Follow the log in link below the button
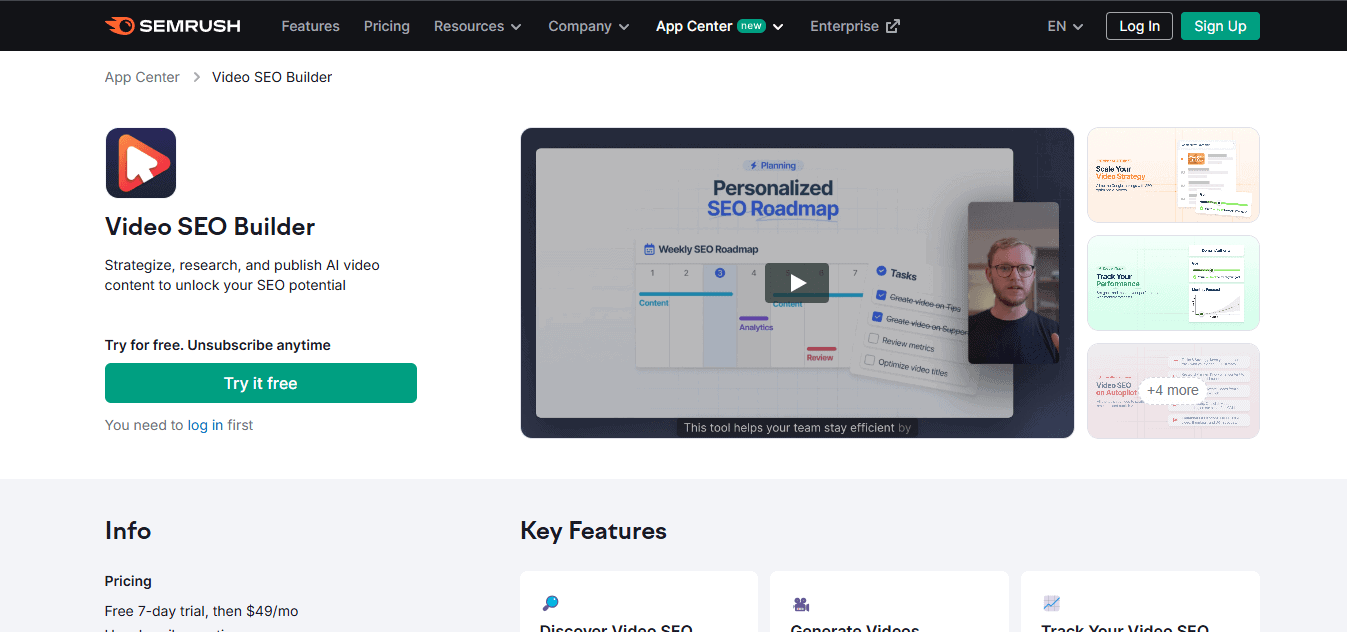 205,425
